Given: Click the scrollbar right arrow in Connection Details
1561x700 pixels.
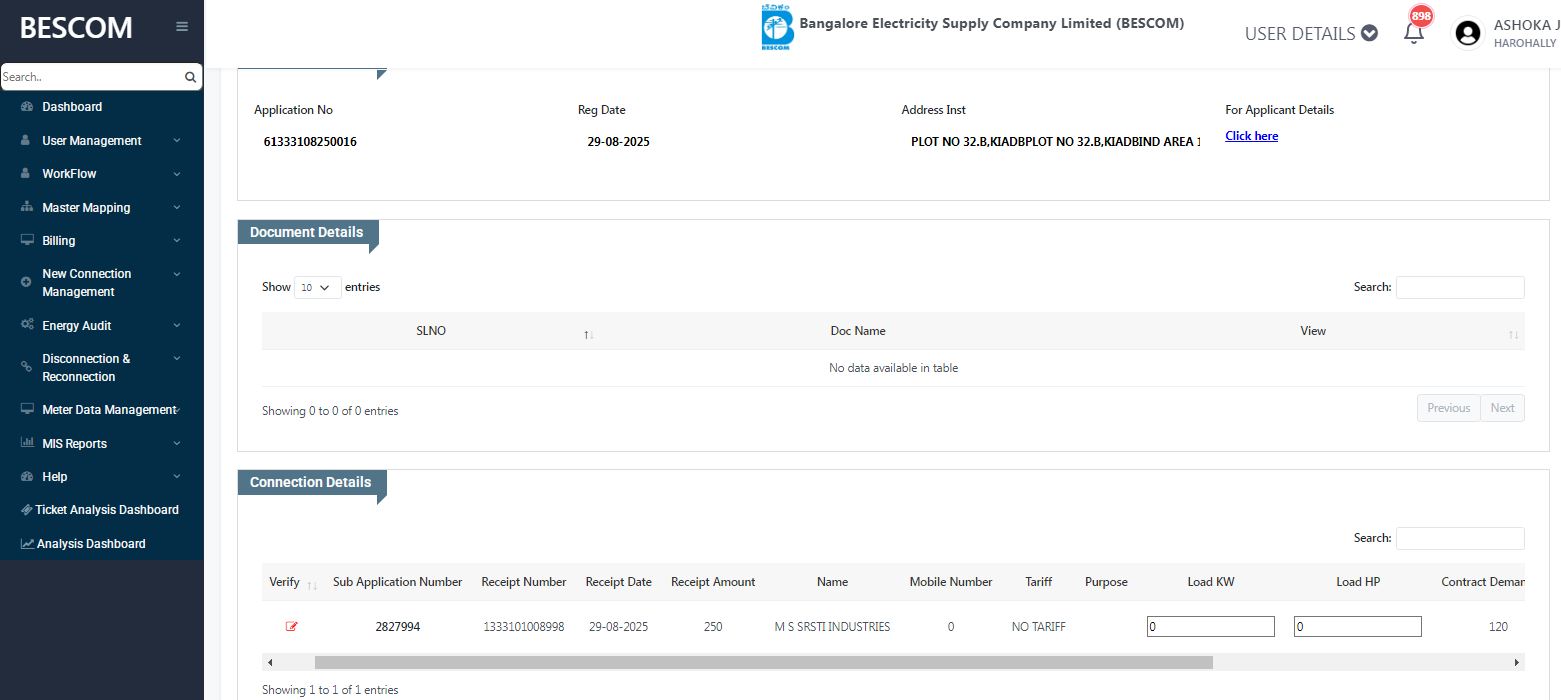Looking at the screenshot, I should (x=1517, y=662).
